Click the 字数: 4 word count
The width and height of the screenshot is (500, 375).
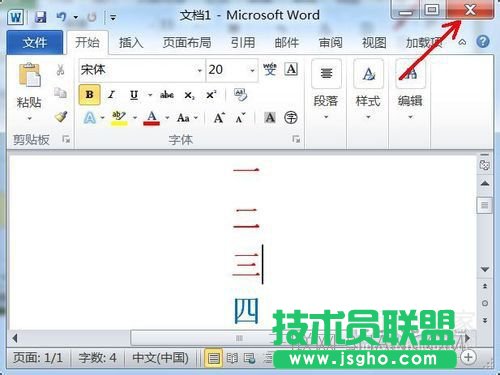(97, 358)
